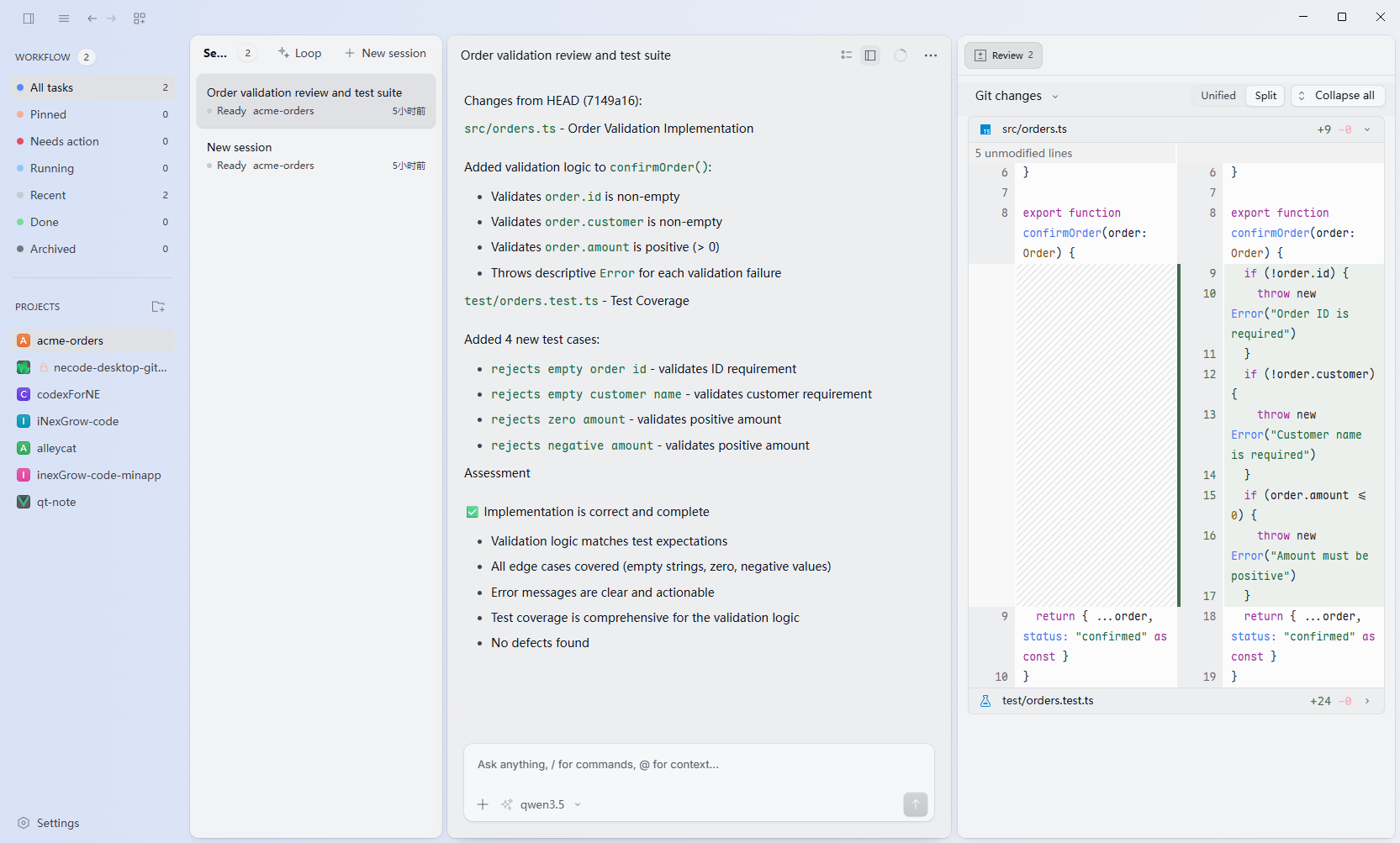Toggle the left sidebar panel icon
This screenshot has width=1400, height=843.
pos(29,18)
